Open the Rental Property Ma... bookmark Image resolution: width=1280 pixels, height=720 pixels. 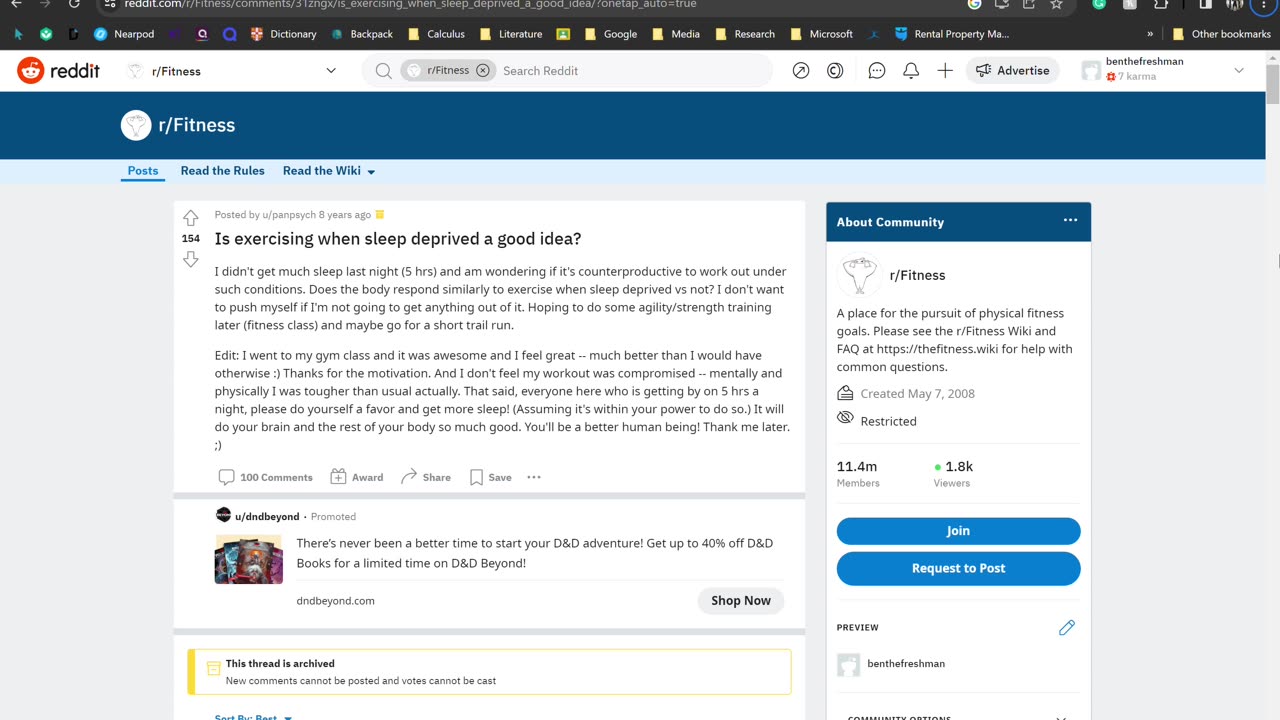pyautogui.click(x=952, y=34)
